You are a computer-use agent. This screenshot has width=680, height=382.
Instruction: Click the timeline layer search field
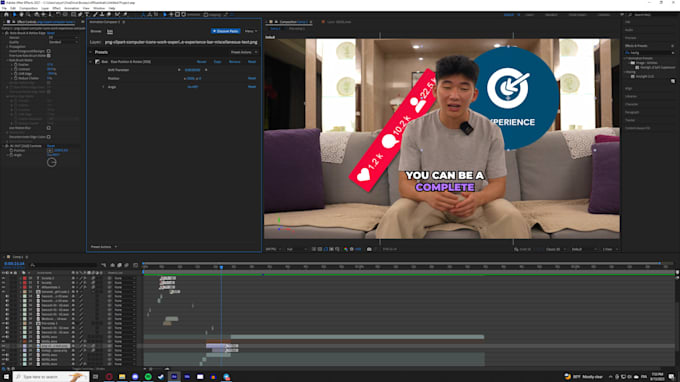coord(64,265)
